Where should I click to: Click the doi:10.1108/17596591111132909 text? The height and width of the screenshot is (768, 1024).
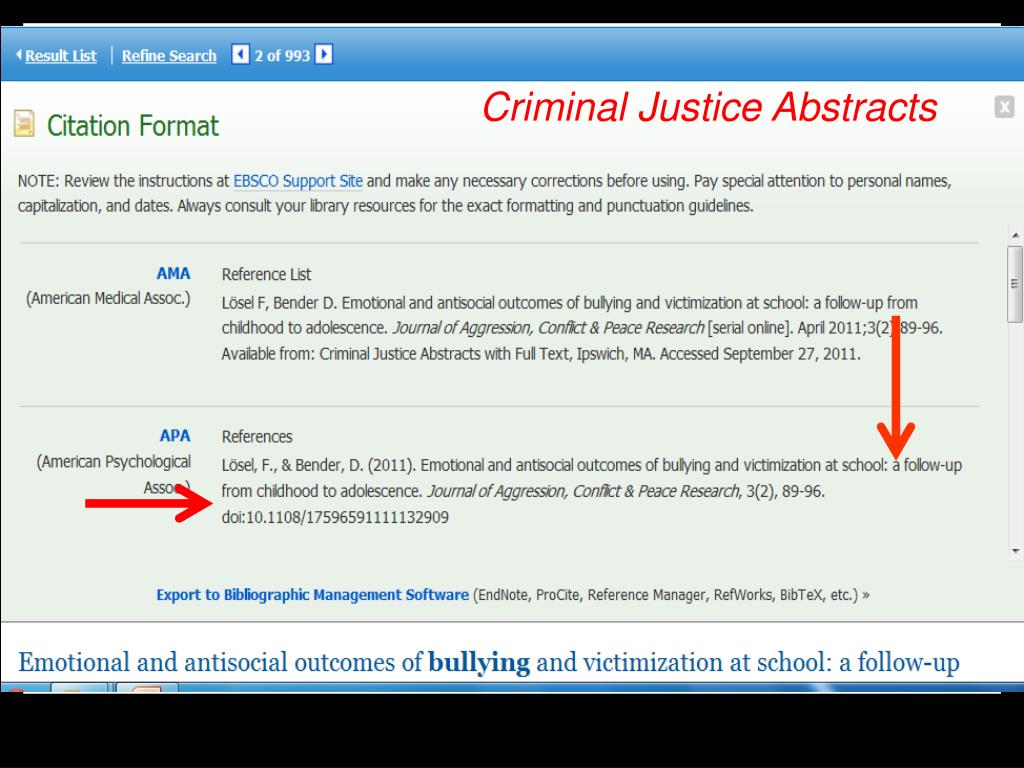tap(335, 517)
